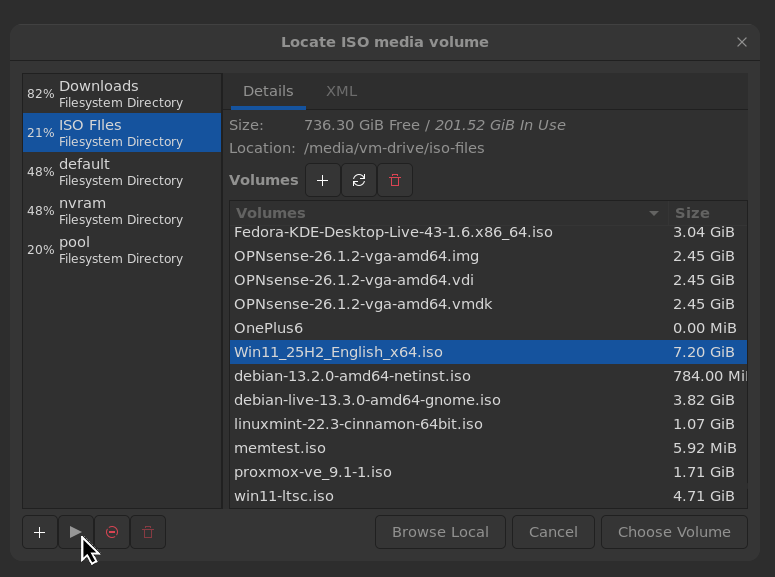
Task: Delete the selected volume with trash icon
Action: coord(395,180)
